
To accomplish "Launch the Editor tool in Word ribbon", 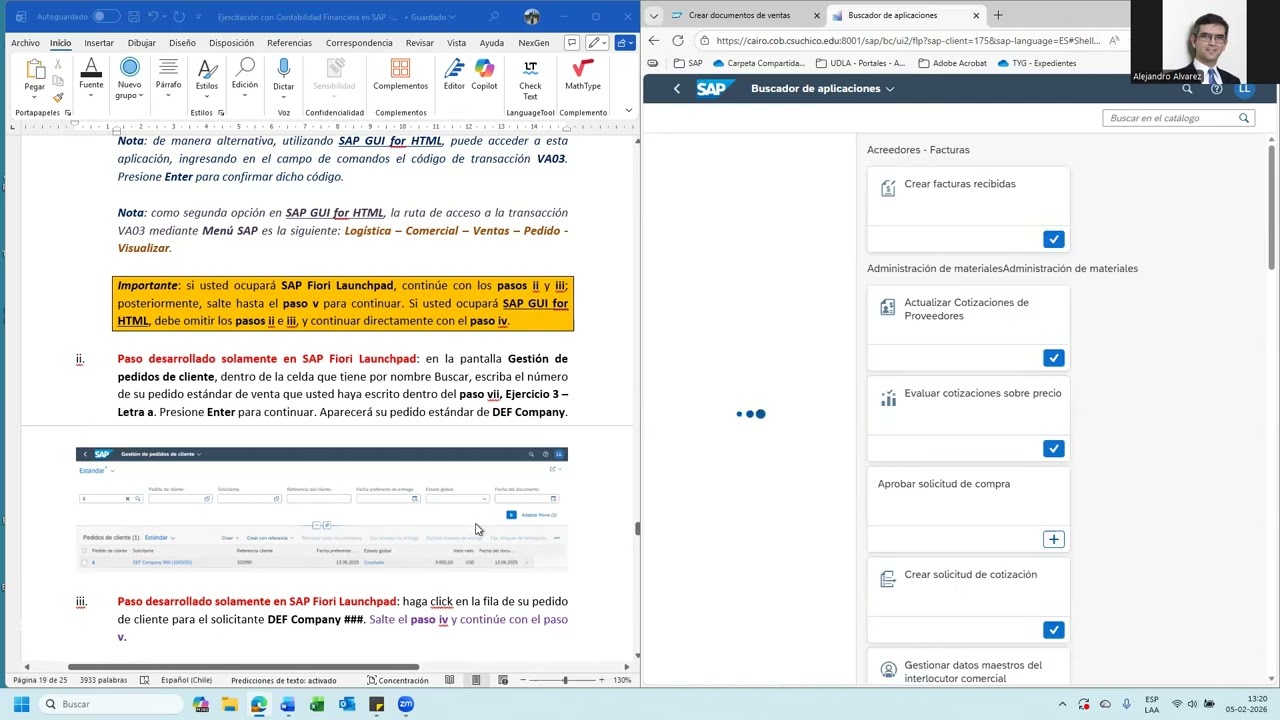I will tap(454, 68).
